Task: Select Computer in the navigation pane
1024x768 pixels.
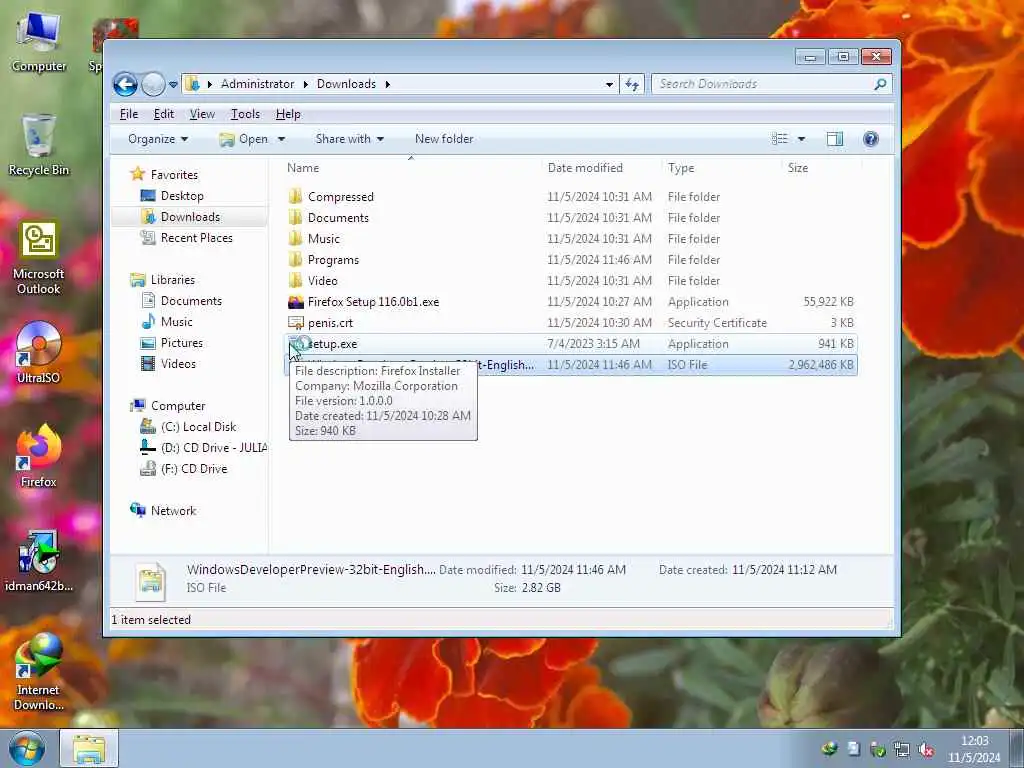Action: point(178,406)
